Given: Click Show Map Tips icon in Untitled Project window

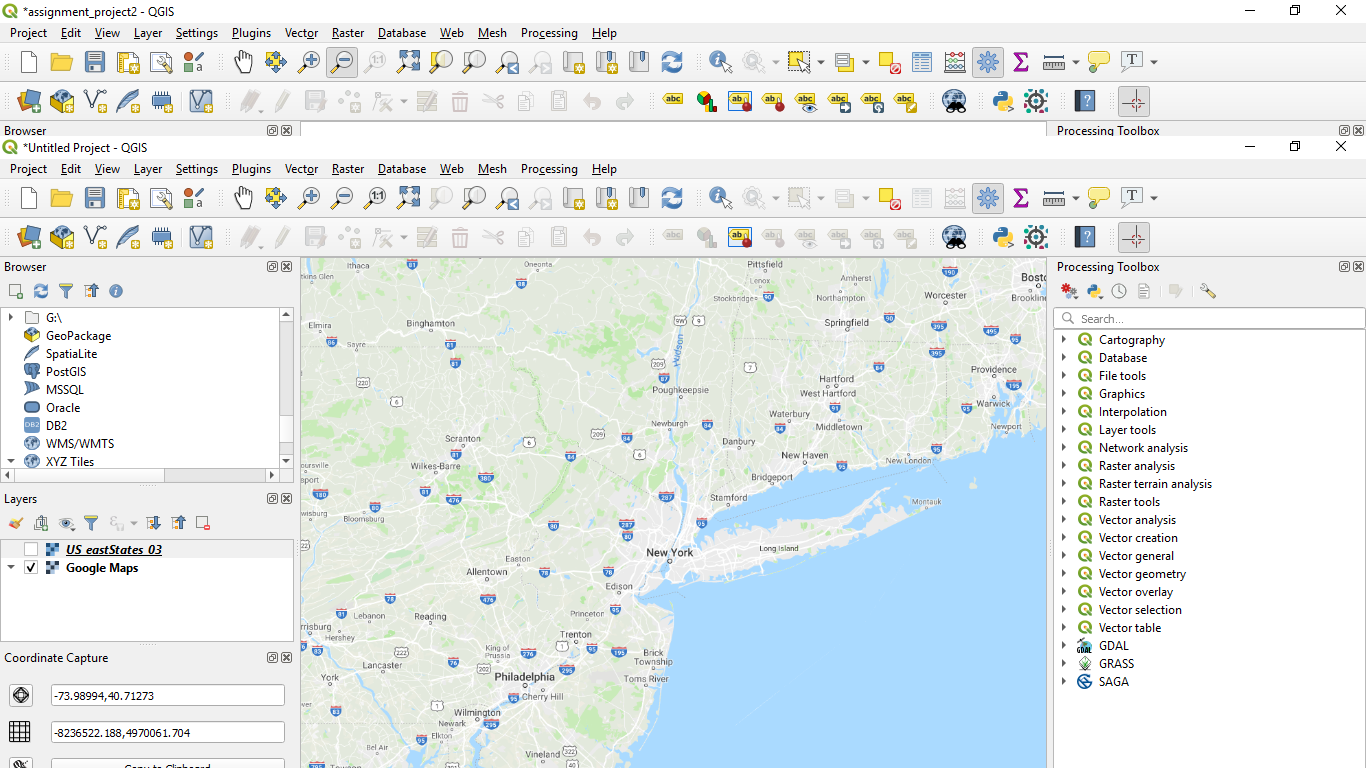Looking at the screenshot, I should pyautogui.click(x=1099, y=198).
